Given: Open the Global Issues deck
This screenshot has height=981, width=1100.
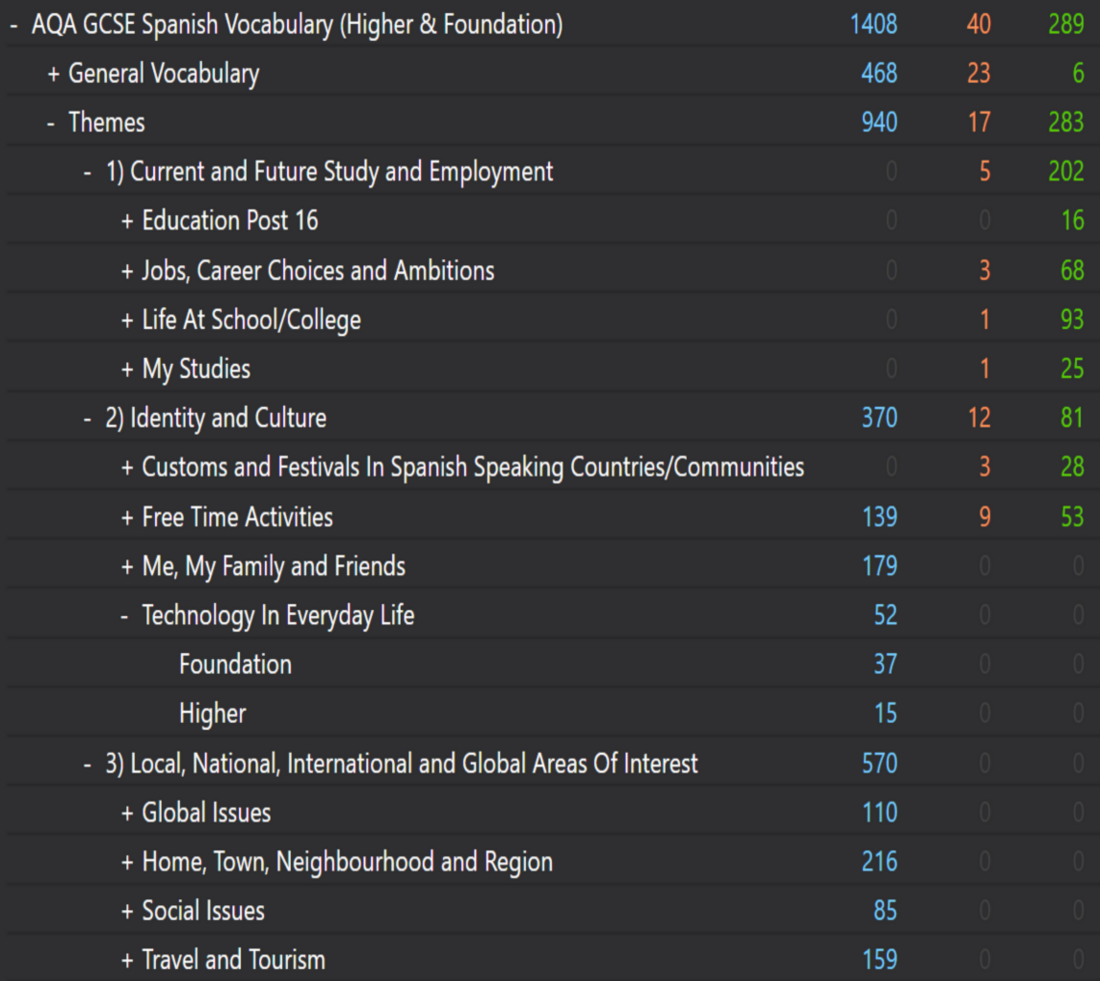Looking at the screenshot, I should click(206, 813).
